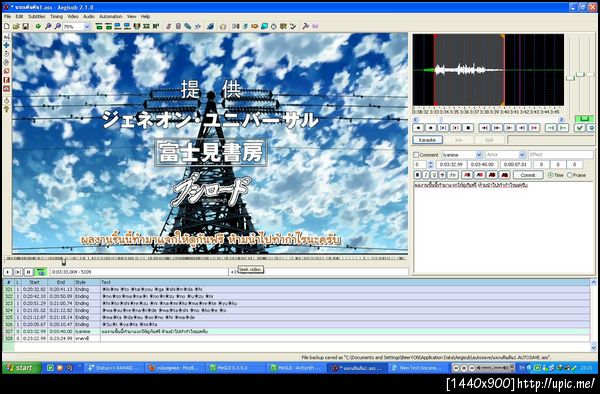
Task: Open the Subtitles menu
Action: click(x=36, y=17)
